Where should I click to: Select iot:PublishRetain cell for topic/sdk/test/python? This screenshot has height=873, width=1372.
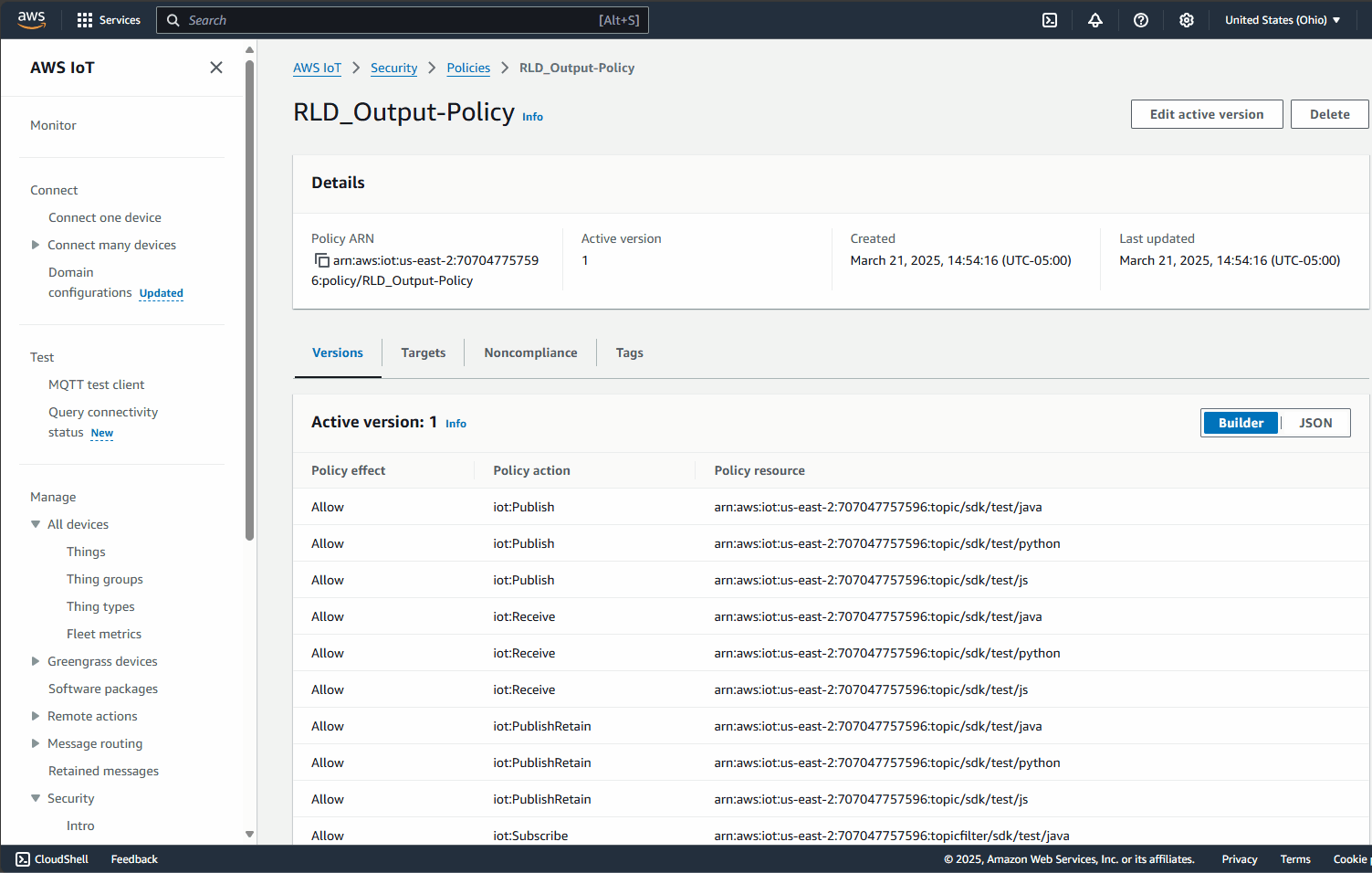click(x=542, y=763)
